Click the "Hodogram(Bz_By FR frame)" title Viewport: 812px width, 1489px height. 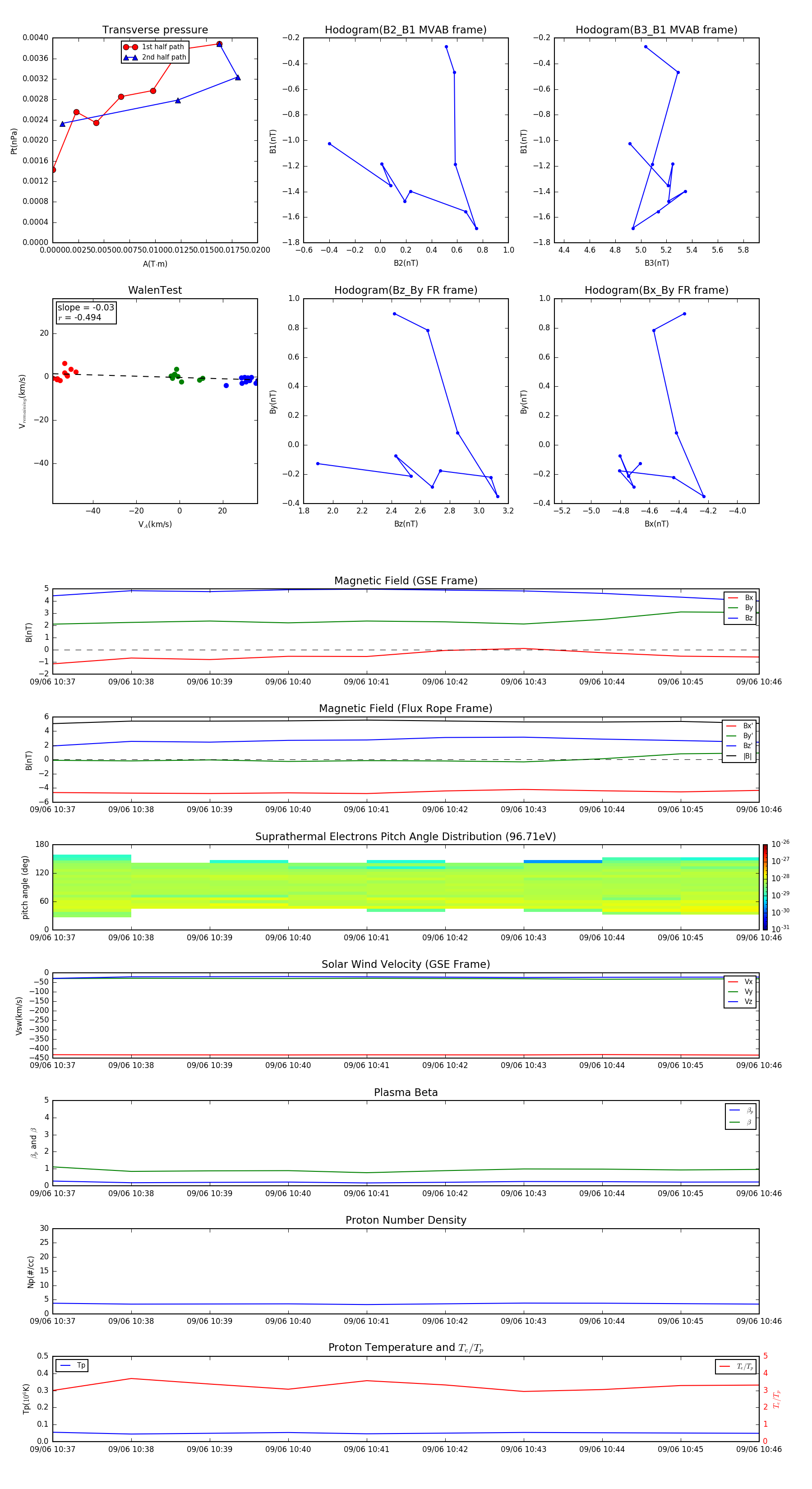[x=406, y=290]
